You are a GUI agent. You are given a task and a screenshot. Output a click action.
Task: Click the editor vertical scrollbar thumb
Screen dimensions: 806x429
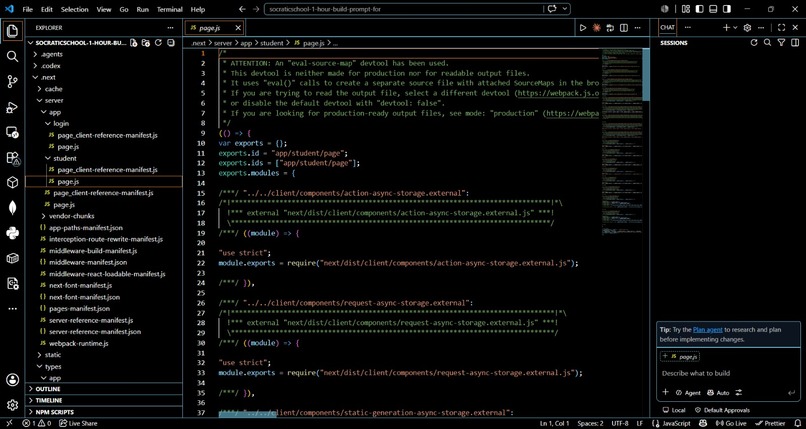point(647,74)
